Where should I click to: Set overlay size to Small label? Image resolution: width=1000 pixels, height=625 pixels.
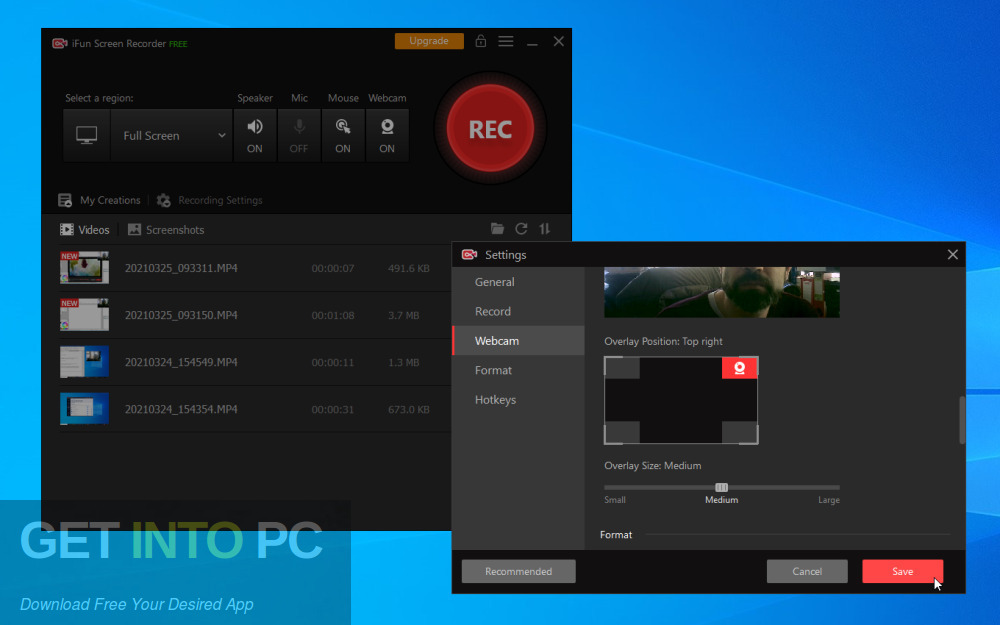coord(615,500)
